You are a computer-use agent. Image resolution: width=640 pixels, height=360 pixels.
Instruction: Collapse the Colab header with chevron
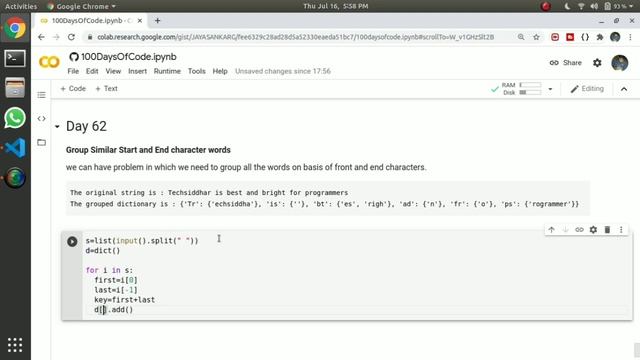624,89
